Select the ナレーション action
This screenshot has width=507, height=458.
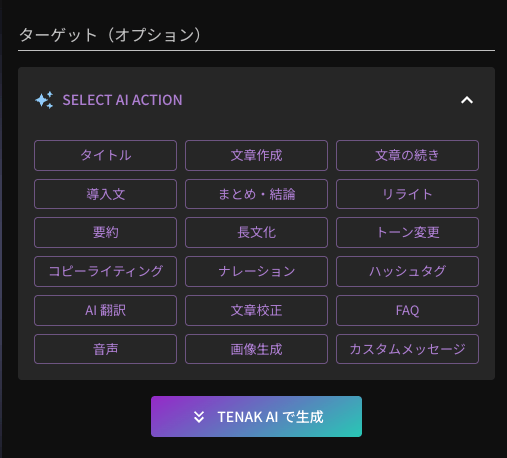(x=256, y=271)
